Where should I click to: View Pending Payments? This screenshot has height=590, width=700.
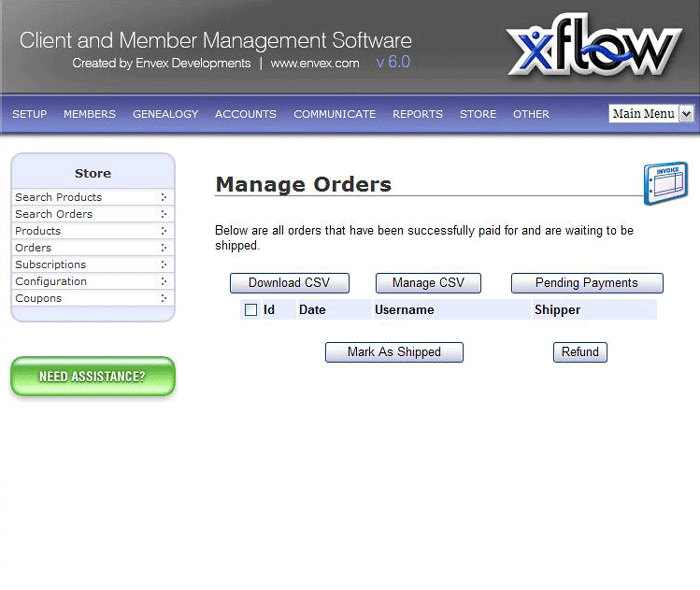tap(586, 283)
